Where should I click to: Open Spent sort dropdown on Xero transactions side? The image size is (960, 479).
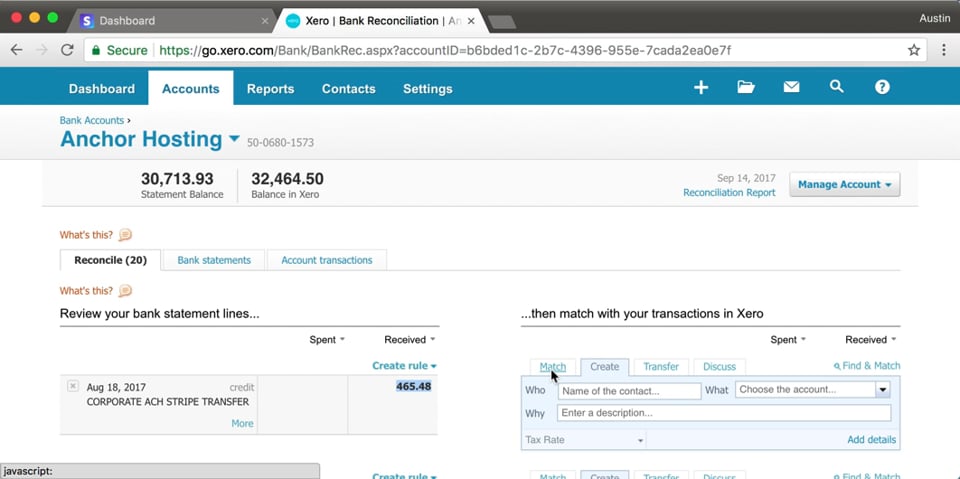(x=788, y=339)
